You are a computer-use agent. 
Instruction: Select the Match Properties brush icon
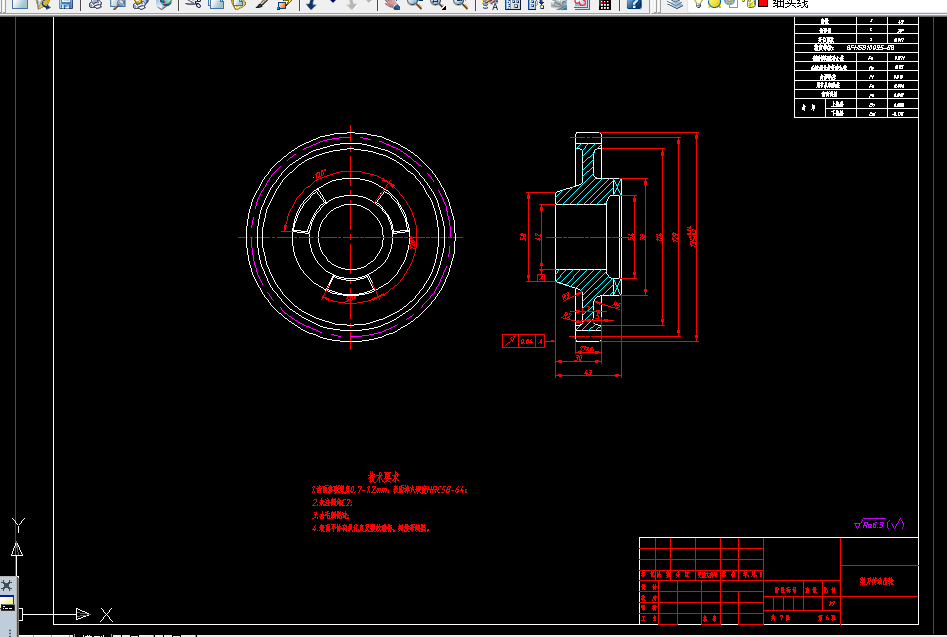(x=262, y=4)
